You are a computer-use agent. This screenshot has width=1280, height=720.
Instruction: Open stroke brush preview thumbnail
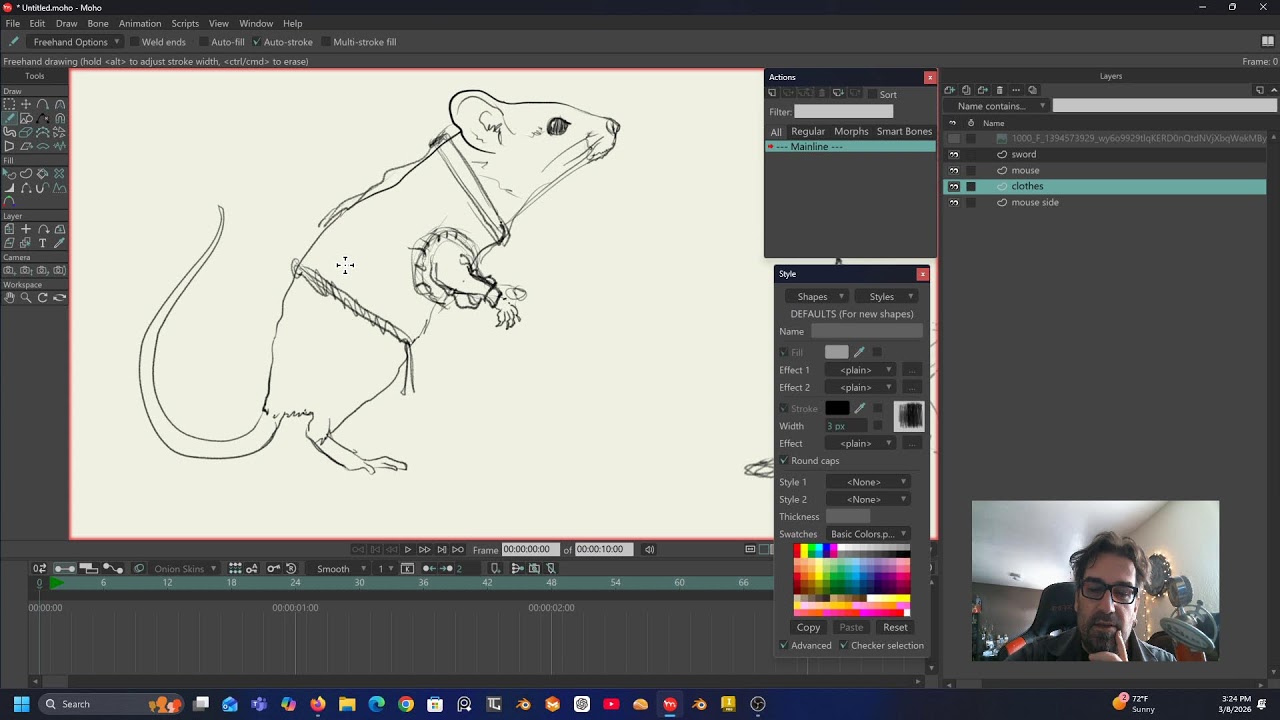[909, 416]
